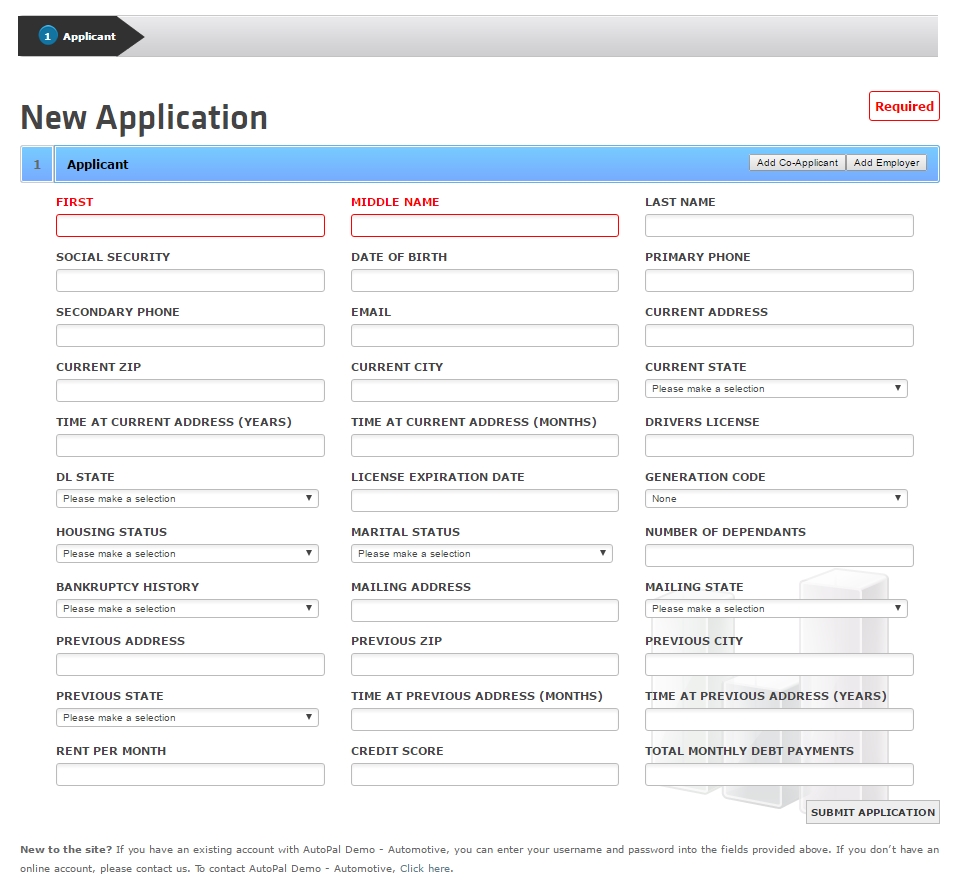Select the Time at Current Address (Months) field
The width and height of the screenshot is (958, 882).
(x=484, y=445)
